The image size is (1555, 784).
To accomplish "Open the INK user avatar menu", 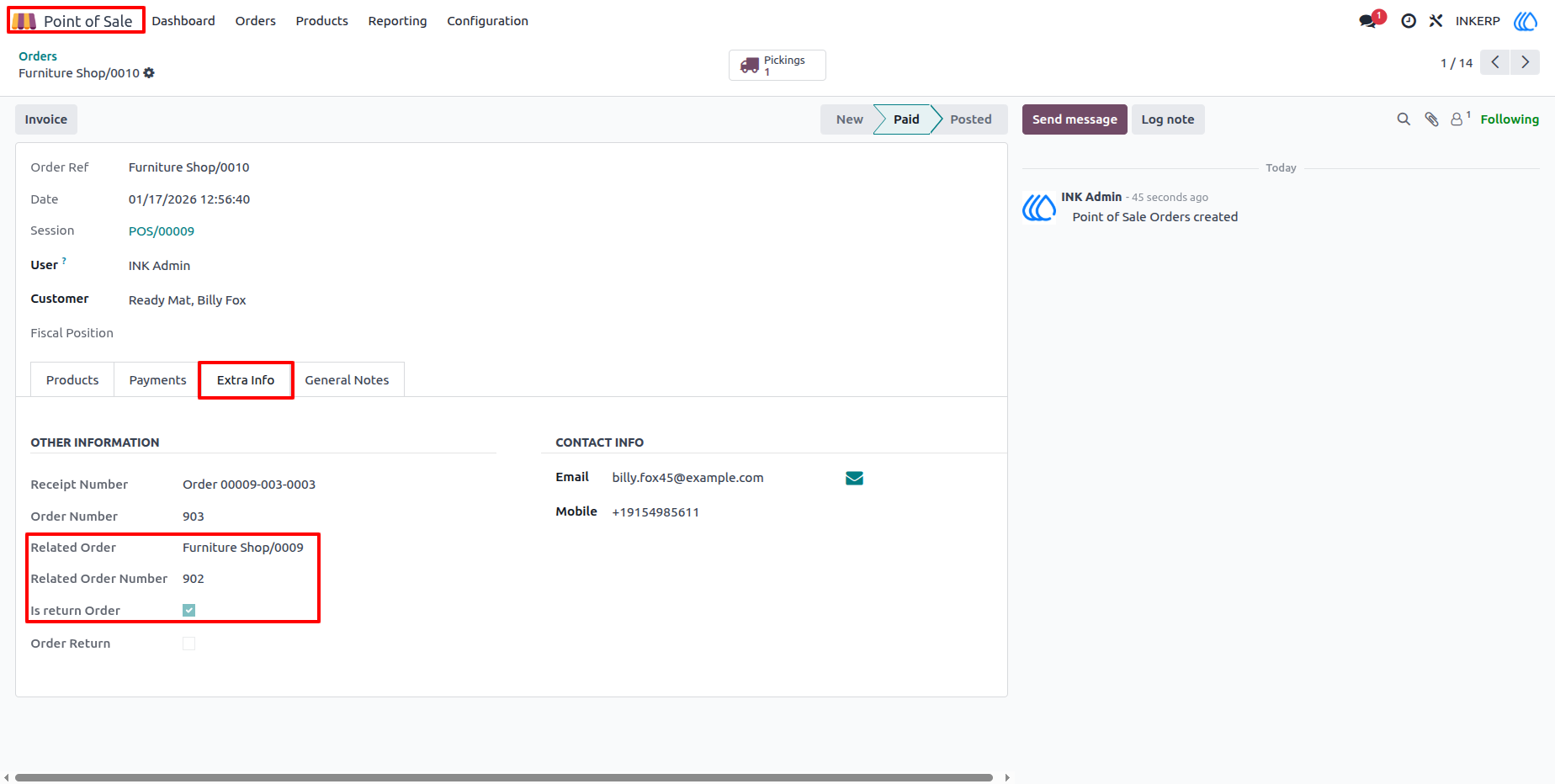I will tap(1526, 21).
